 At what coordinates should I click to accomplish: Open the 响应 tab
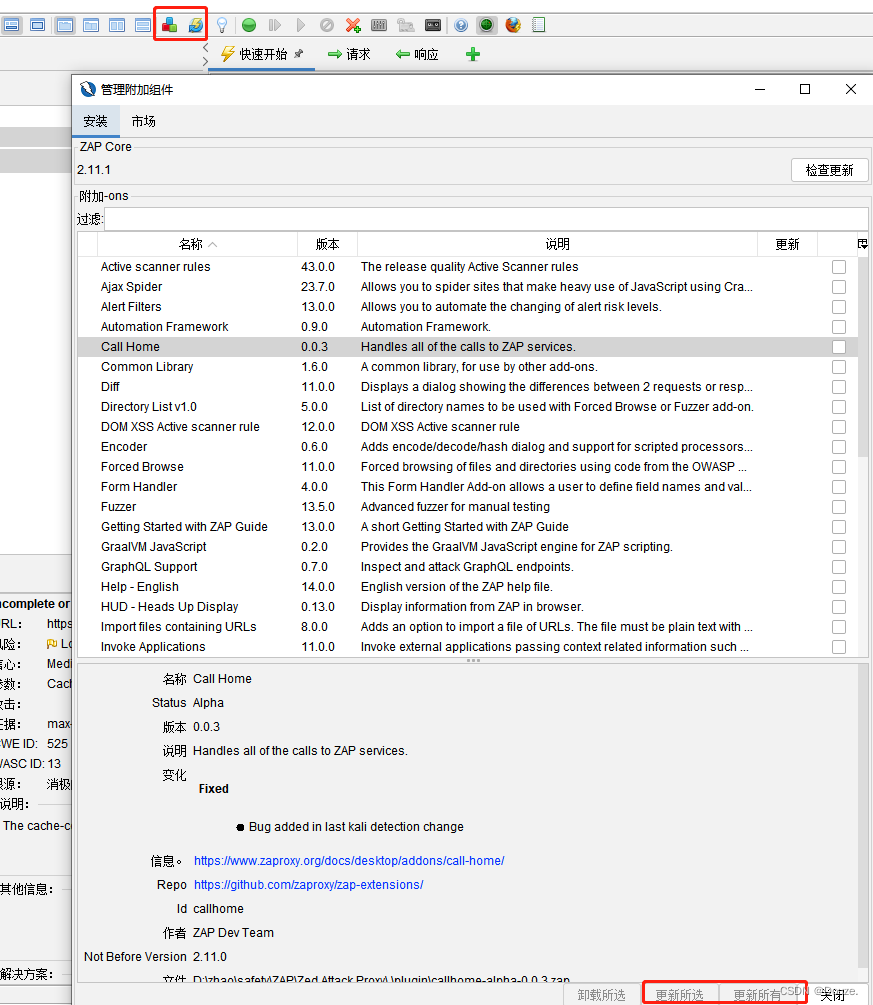point(417,54)
